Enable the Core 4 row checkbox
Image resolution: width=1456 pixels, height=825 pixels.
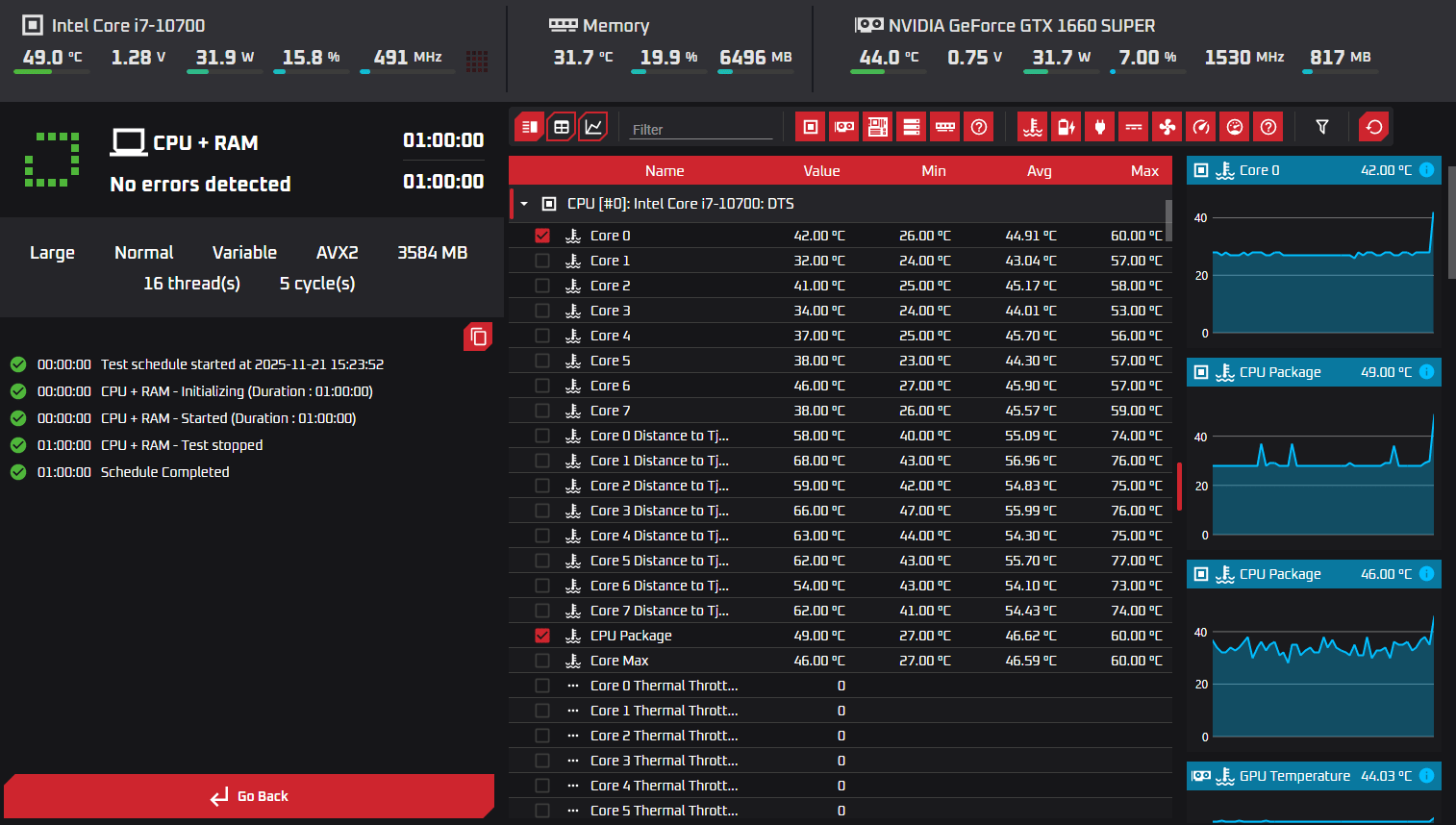542,336
